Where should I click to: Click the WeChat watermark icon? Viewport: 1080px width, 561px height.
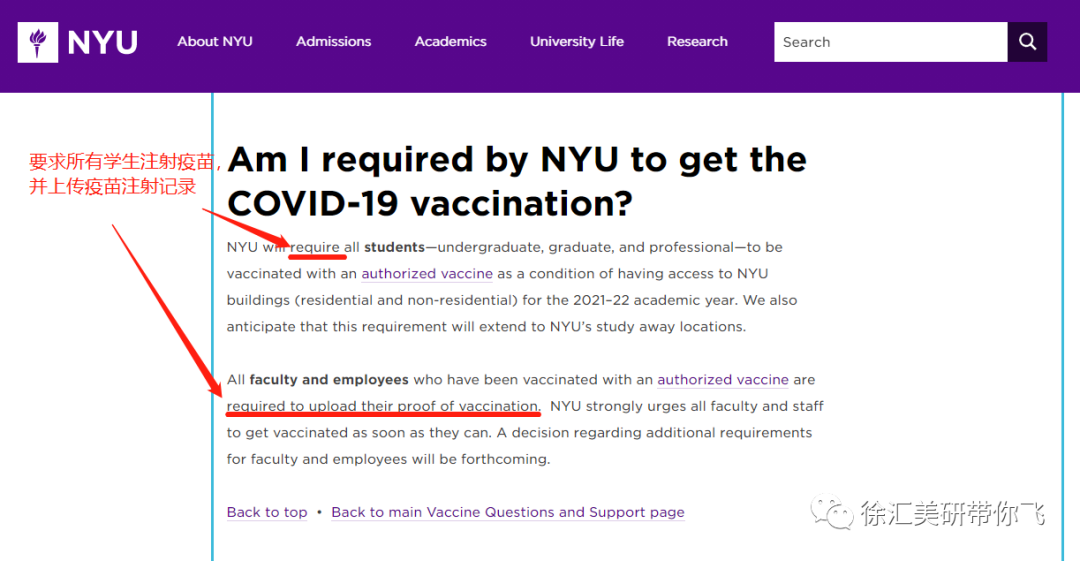[832, 514]
